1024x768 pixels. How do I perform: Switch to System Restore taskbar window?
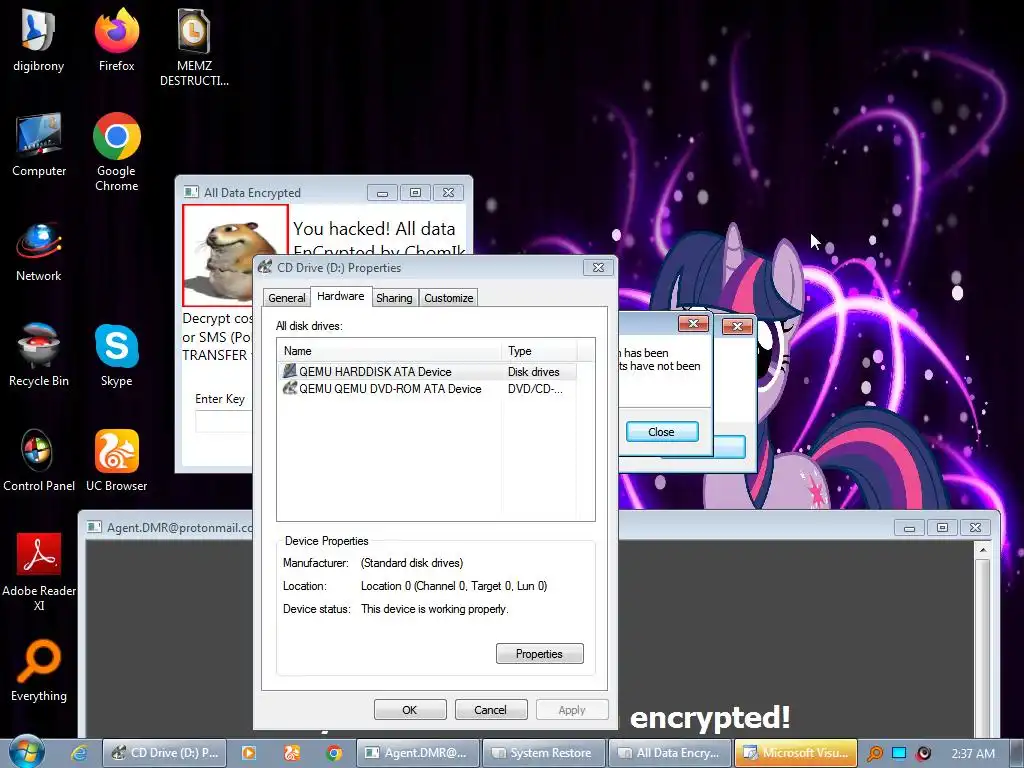coord(543,753)
